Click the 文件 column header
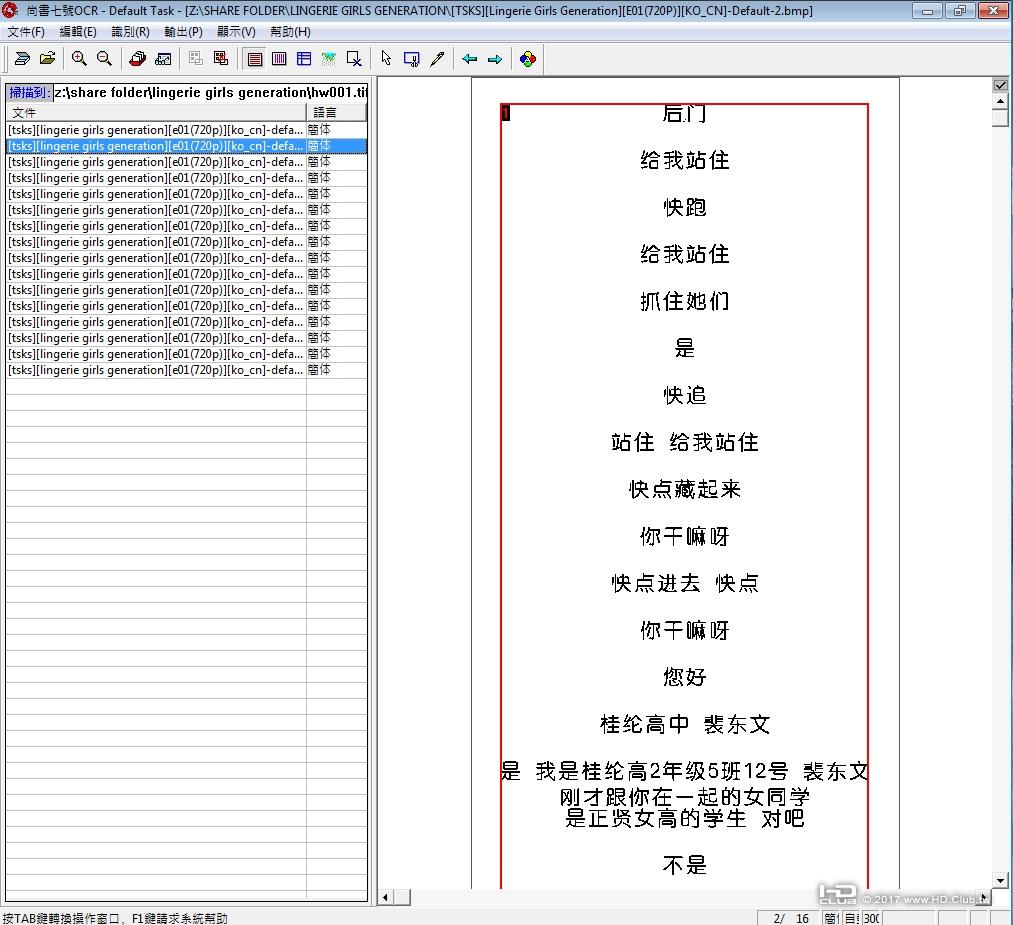Screen dimensions: 1013x925 (x=156, y=112)
